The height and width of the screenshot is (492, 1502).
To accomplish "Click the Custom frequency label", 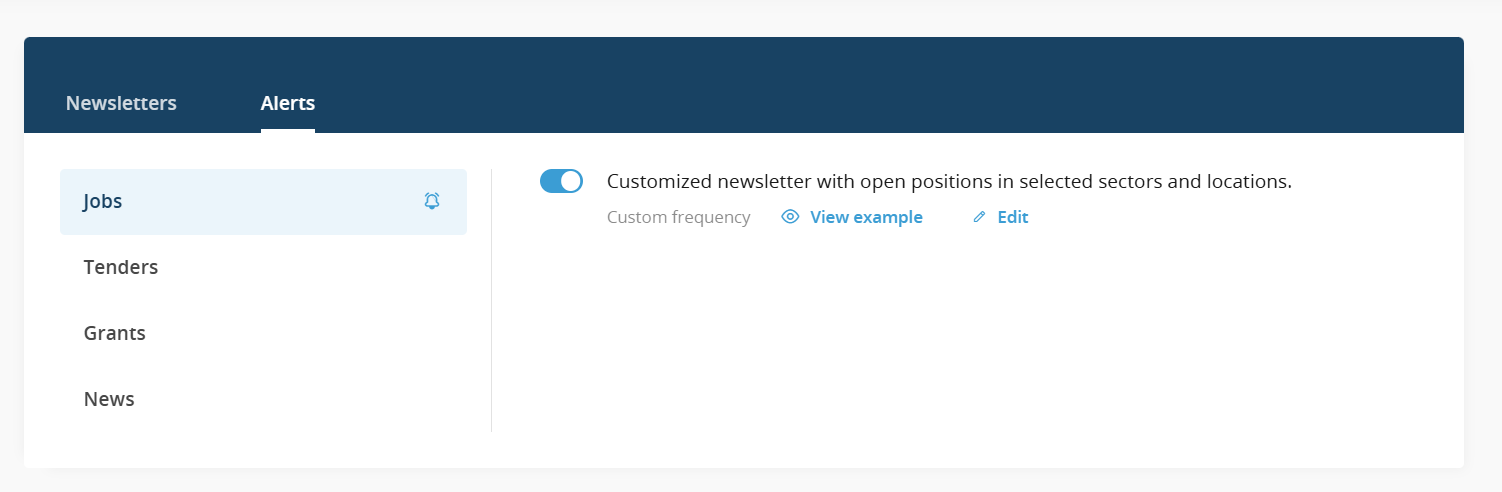I will [x=678, y=217].
